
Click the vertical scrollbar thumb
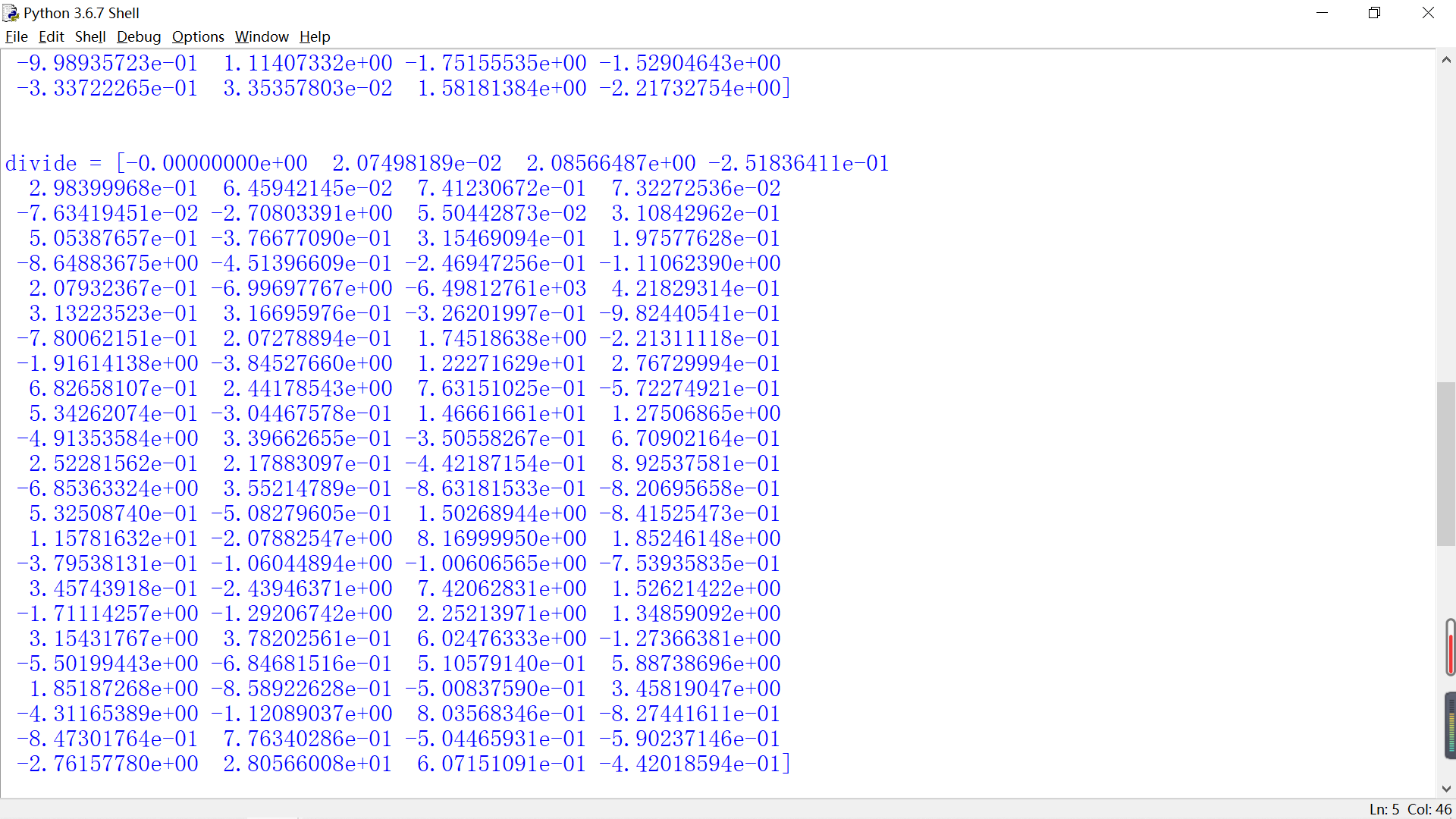[1446, 464]
